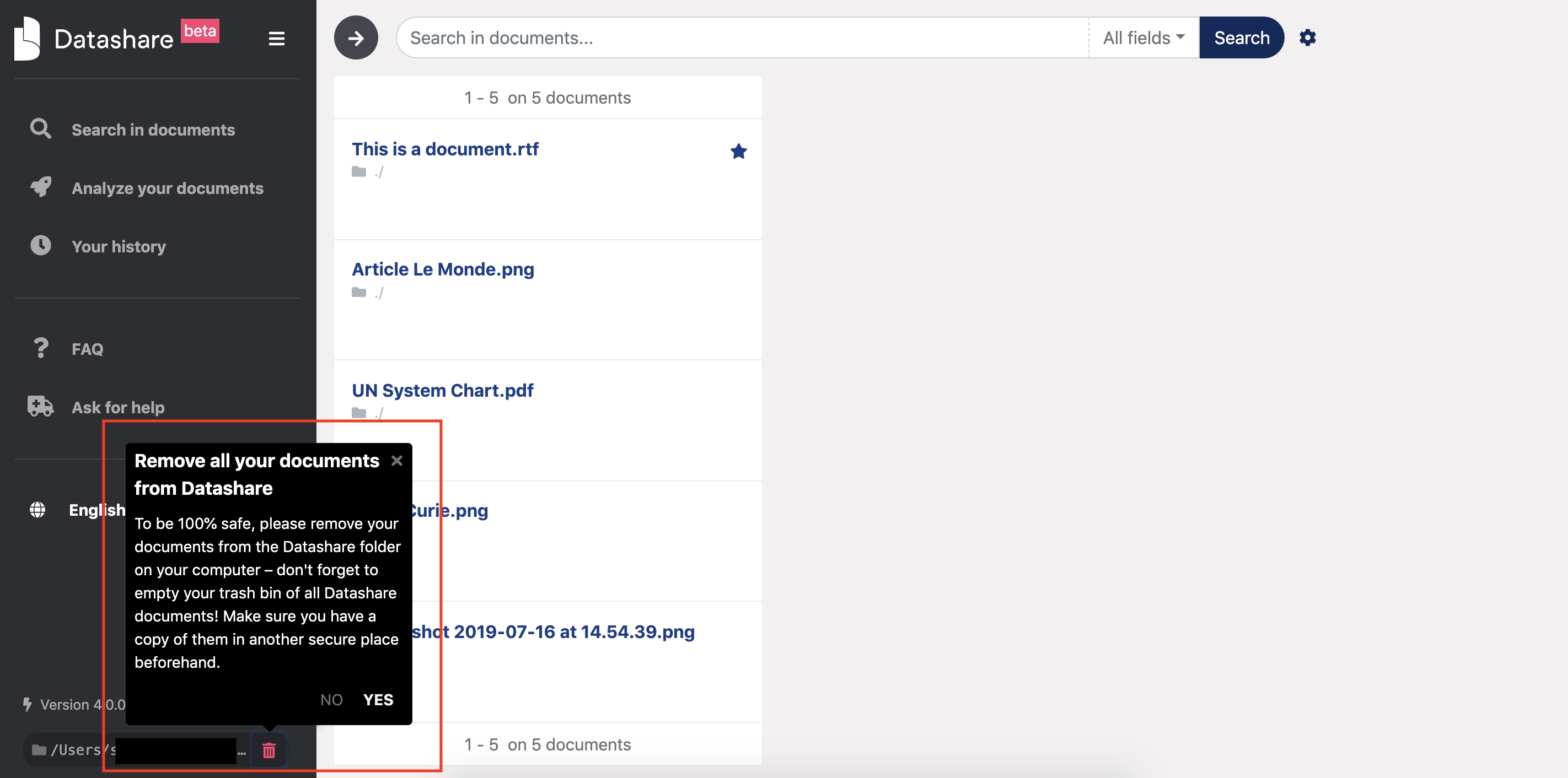The width and height of the screenshot is (1568, 778).
Task: Click folder icon in the Users path bar
Action: (39, 749)
